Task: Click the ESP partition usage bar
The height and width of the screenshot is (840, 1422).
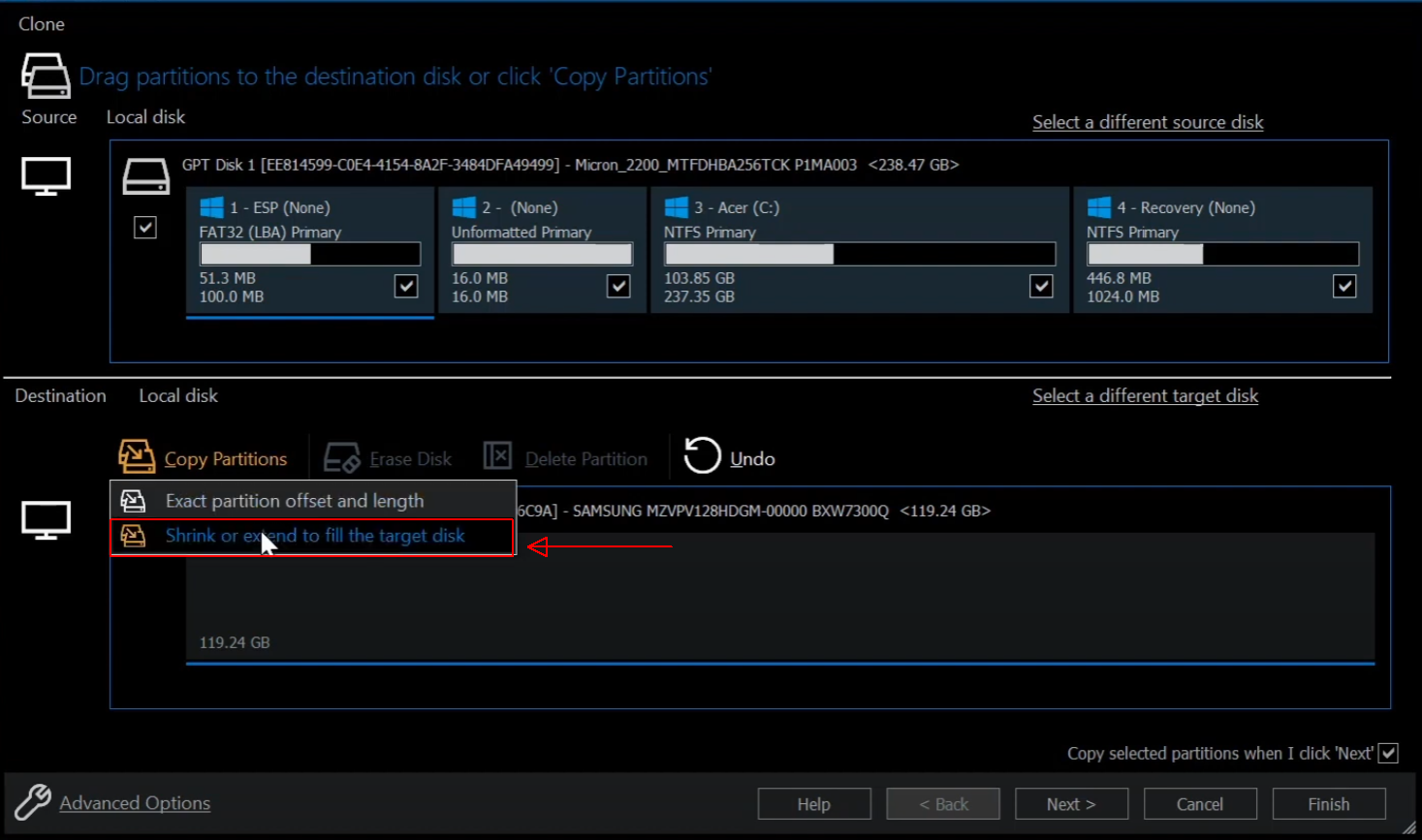Action: 310,254
